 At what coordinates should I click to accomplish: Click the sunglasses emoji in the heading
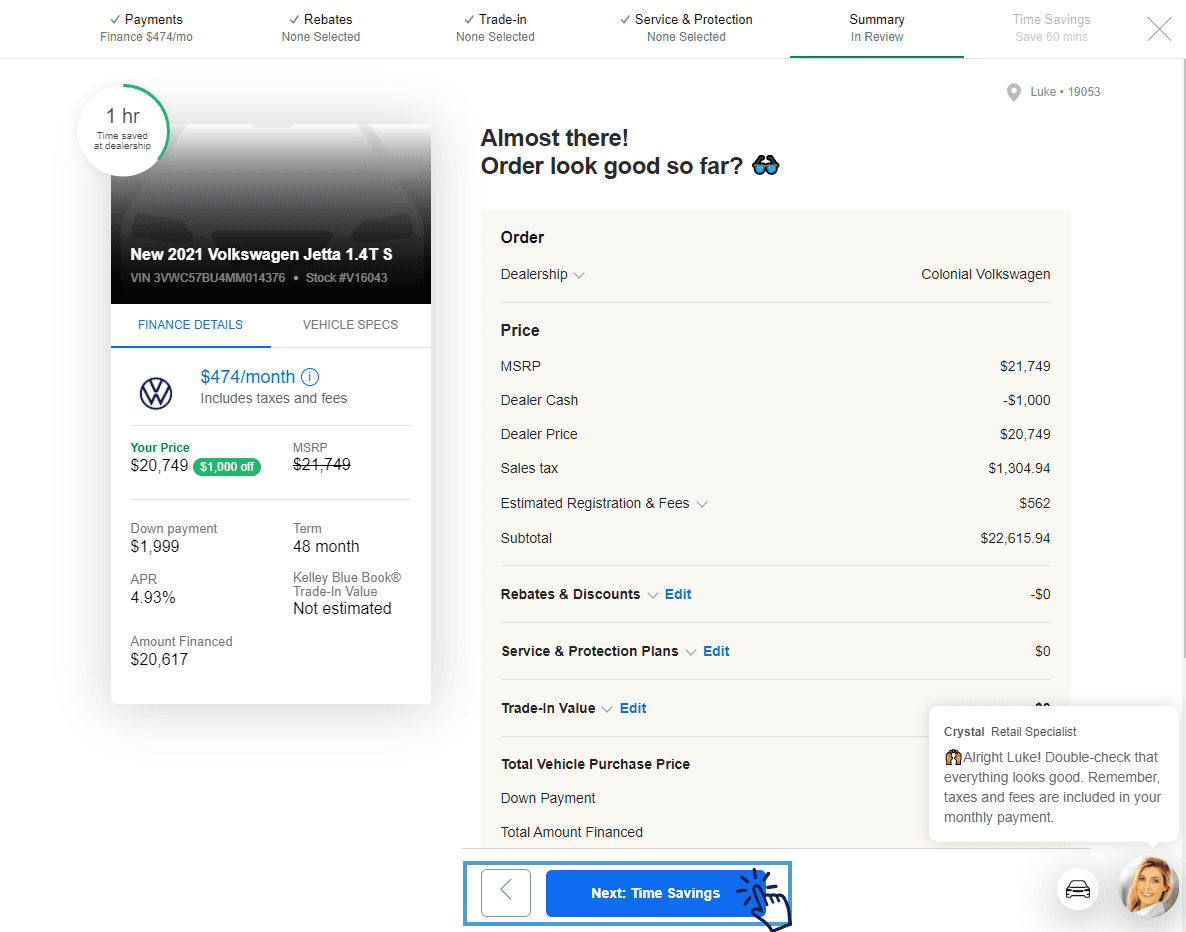pyautogui.click(x=765, y=165)
